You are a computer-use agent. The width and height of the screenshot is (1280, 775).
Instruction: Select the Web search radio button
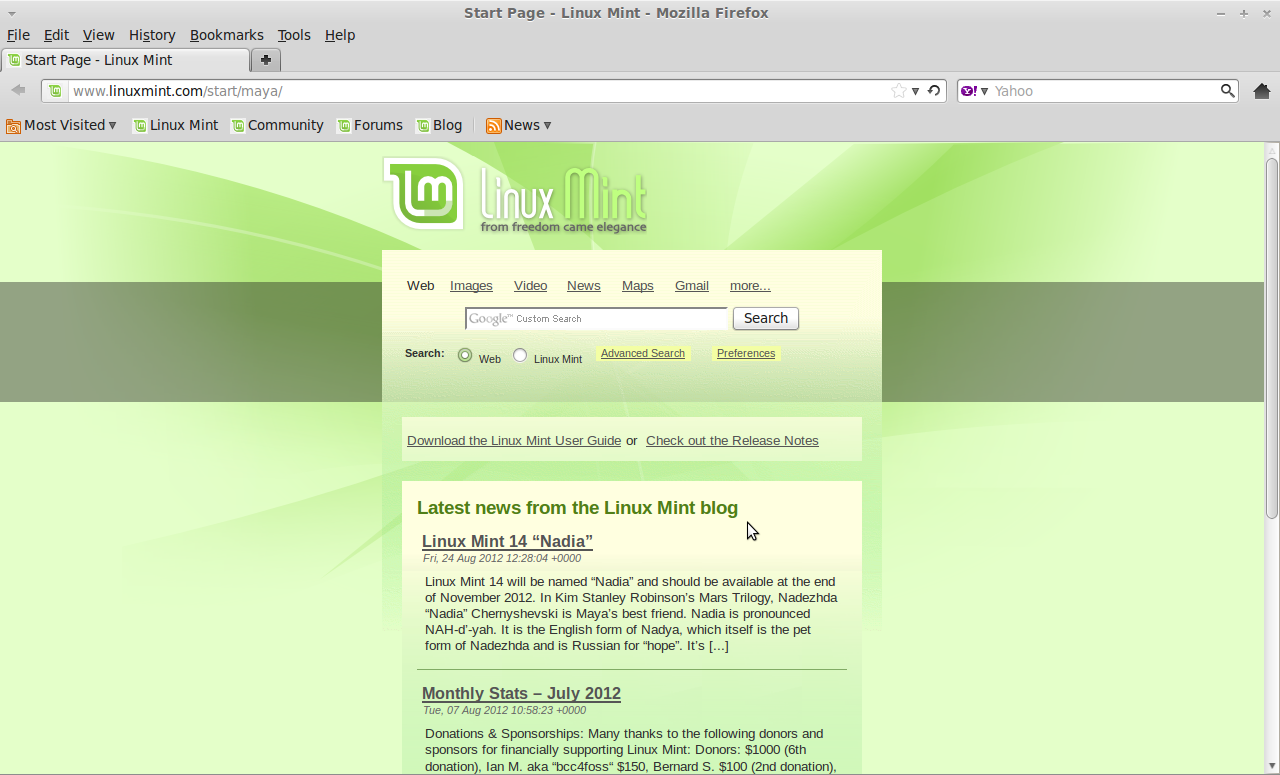click(x=465, y=355)
